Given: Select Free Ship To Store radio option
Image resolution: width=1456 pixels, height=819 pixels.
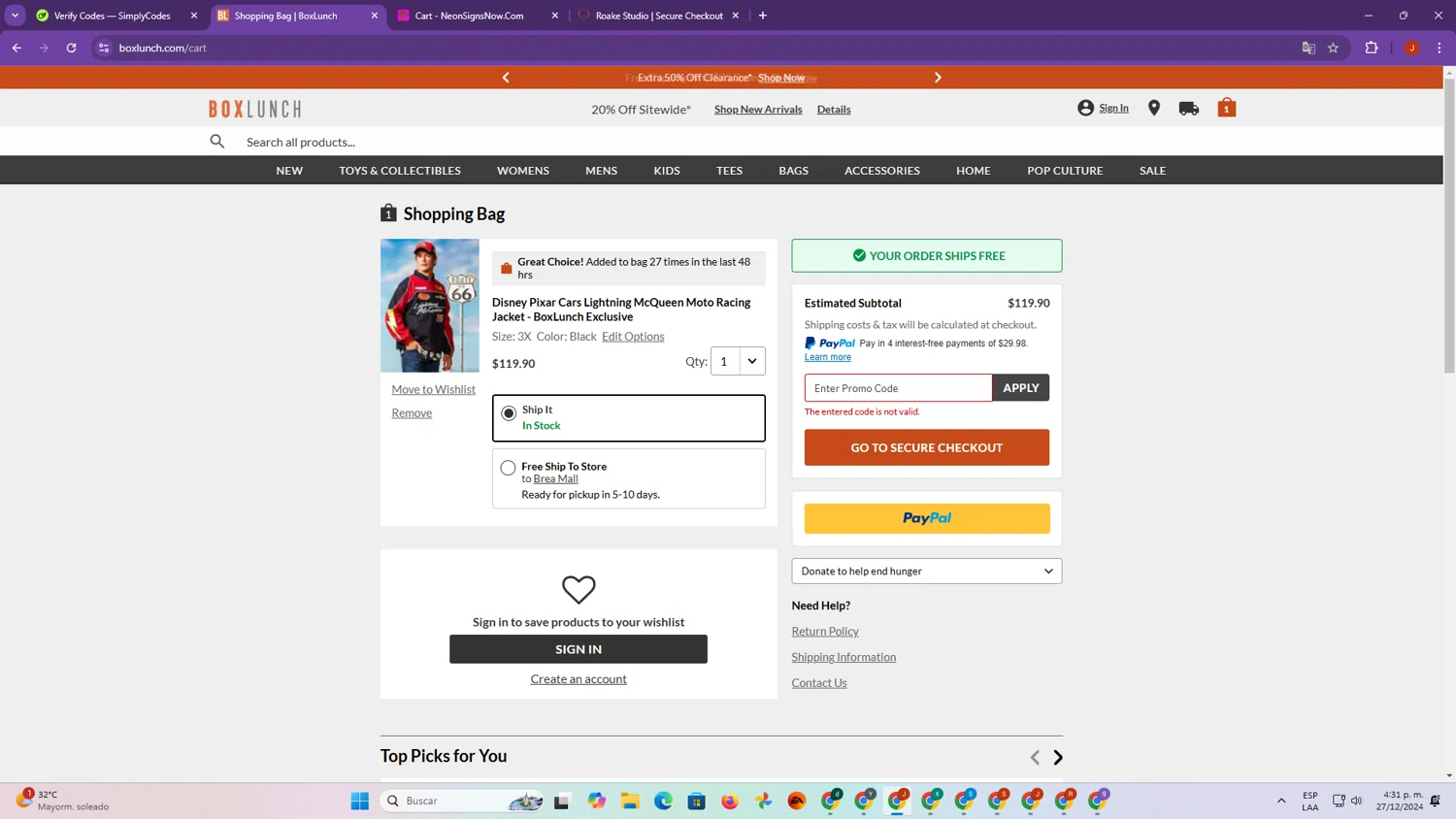Looking at the screenshot, I should click(x=508, y=468).
